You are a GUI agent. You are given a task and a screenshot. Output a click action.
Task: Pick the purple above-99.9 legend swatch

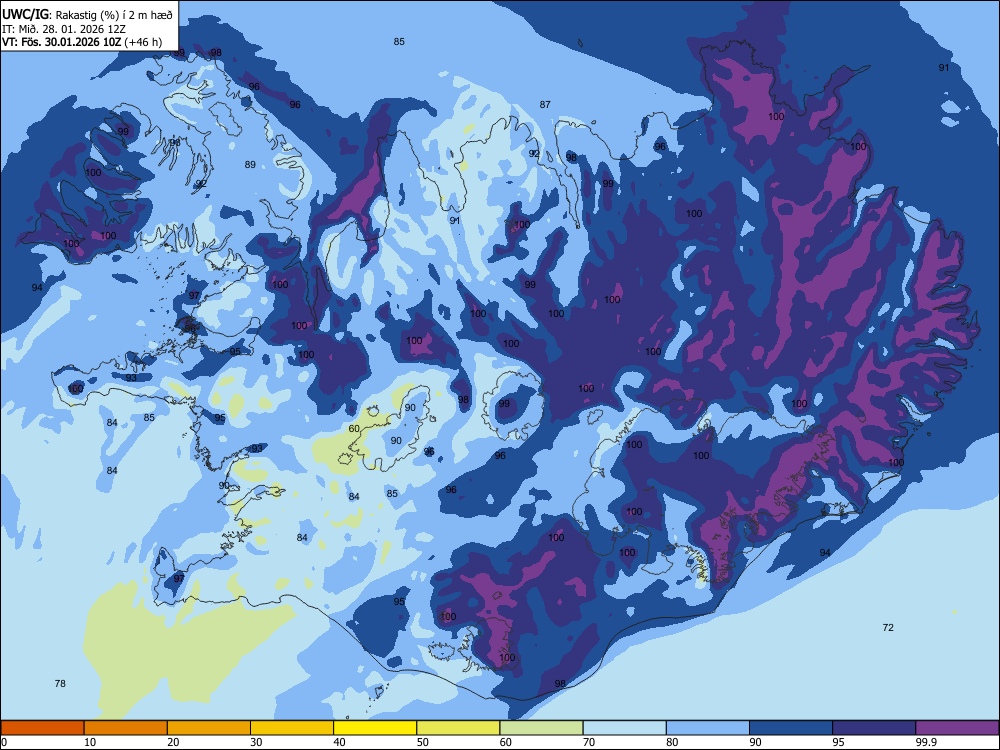957,728
